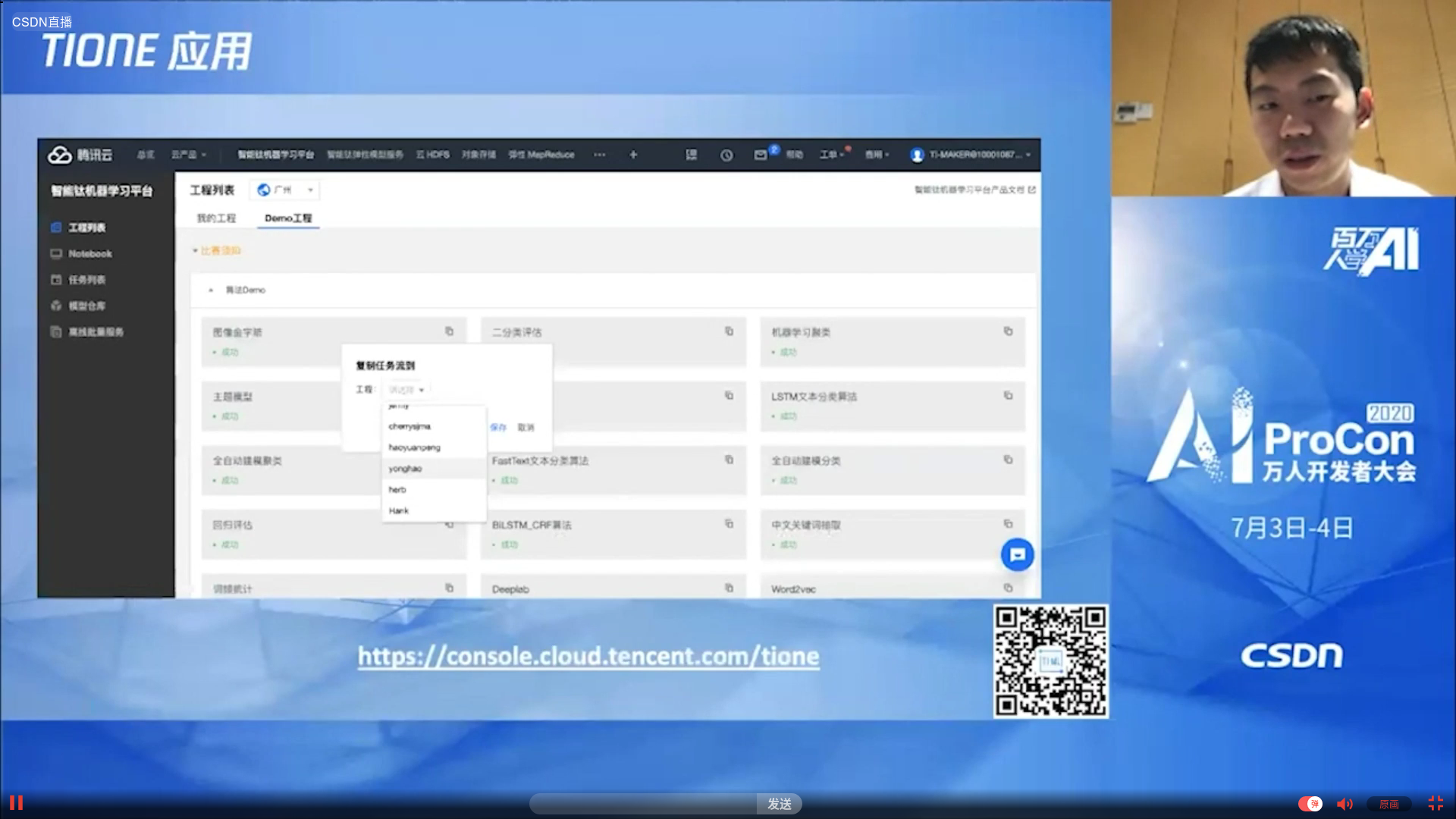Open the 云产品 dropdown in top bar
Viewport: 1456px width, 819px height.
pyautogui.click(x=188, y=155)
